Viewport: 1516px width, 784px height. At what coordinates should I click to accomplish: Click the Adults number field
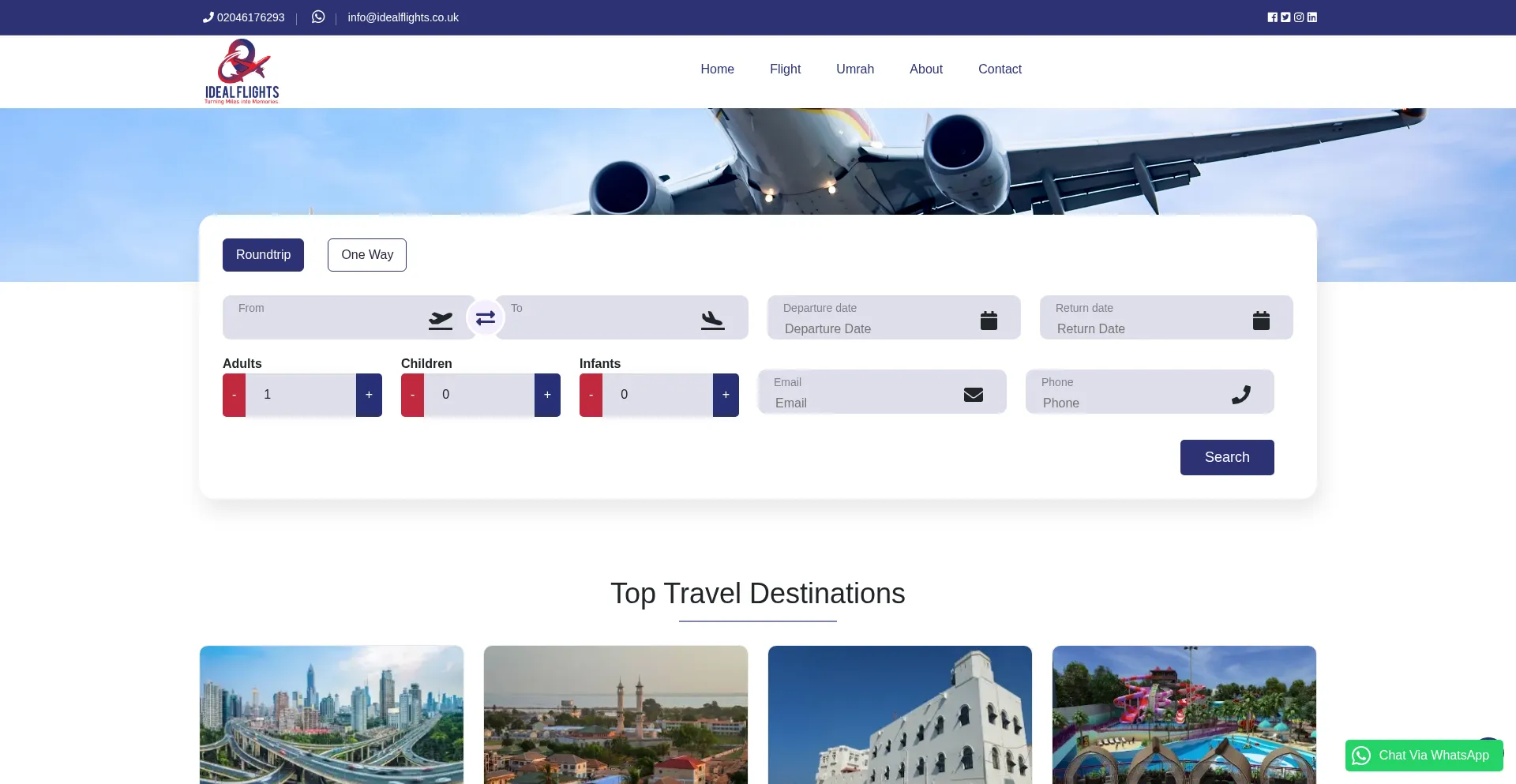[x=301, y=395]
